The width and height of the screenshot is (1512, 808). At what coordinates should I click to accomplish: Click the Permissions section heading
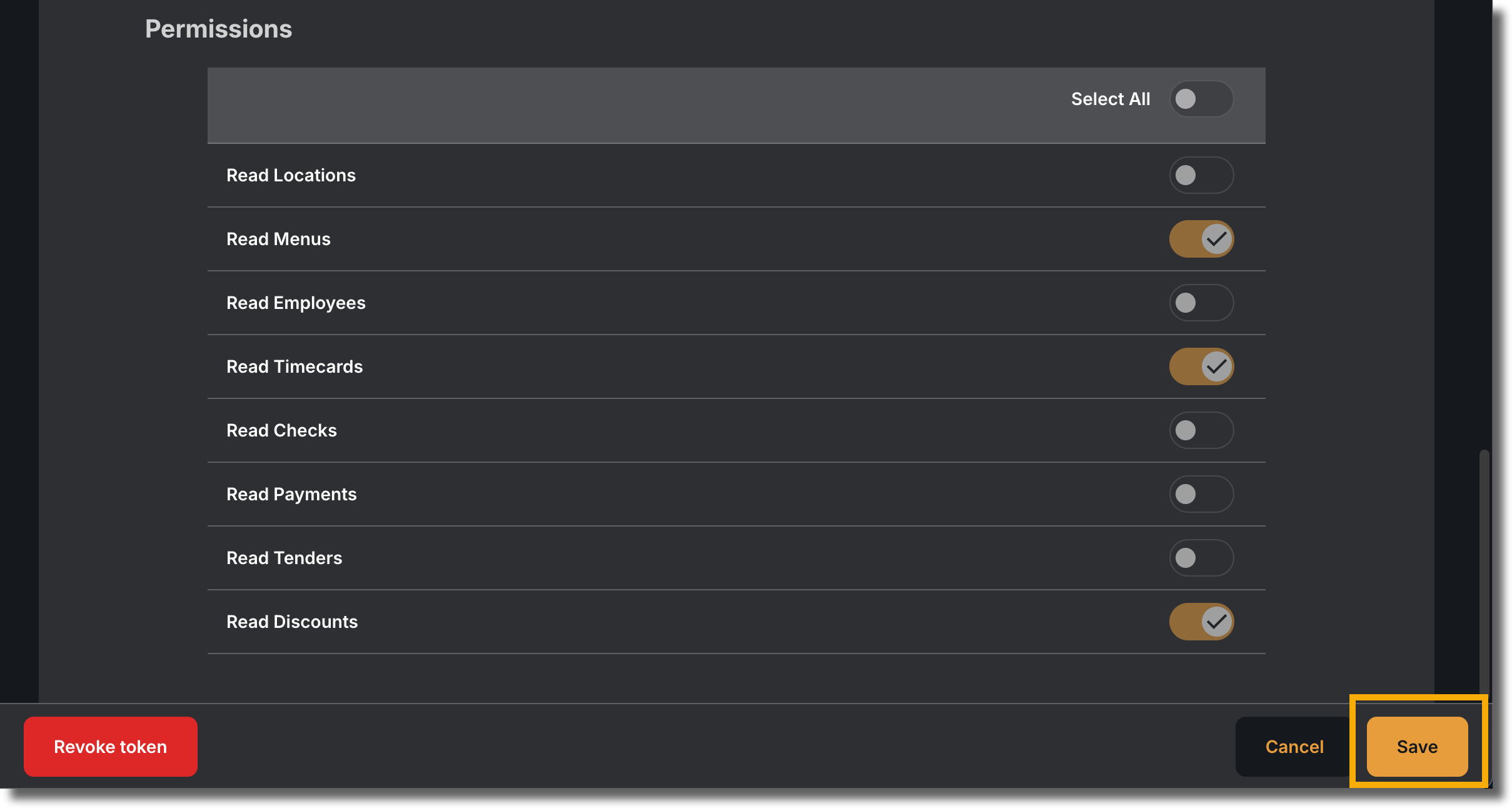219,29
